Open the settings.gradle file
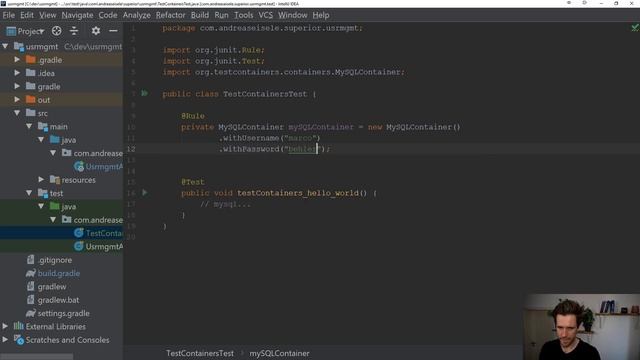The image size is (640, 360). (58, 313)
